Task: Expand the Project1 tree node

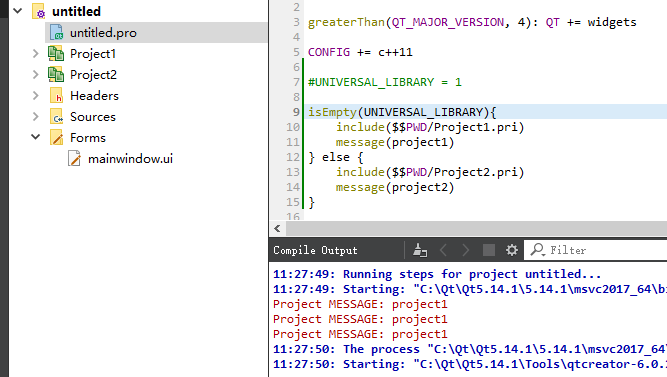Action: 36,54
